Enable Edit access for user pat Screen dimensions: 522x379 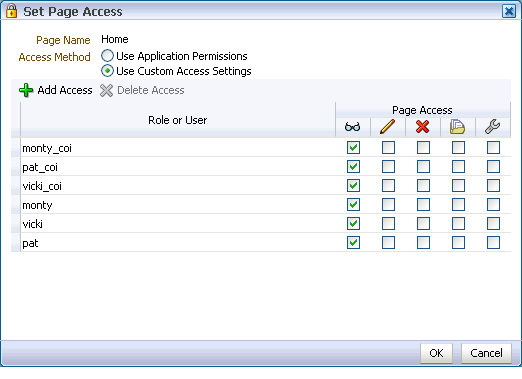pos(388,243)
